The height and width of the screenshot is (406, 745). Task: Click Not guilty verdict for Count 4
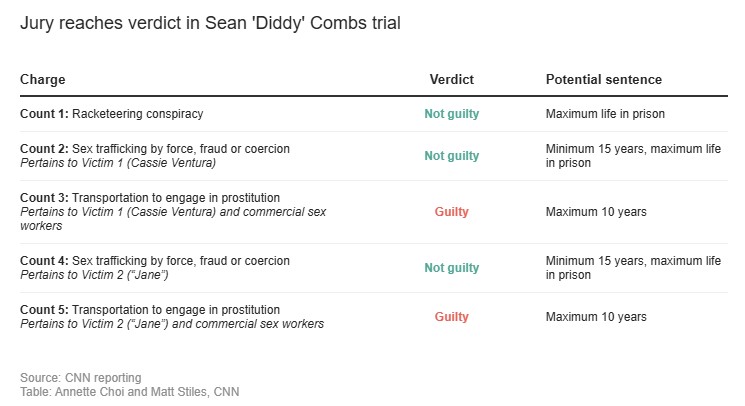[451, 268]
